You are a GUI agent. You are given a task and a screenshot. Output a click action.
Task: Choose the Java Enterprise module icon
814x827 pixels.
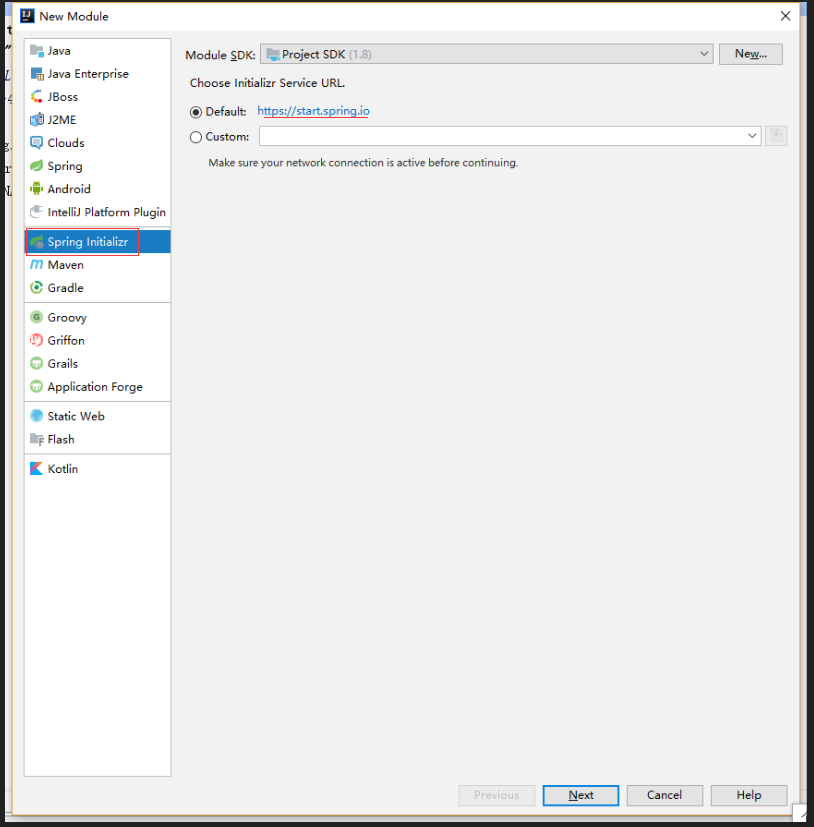[x=36, y=74]
